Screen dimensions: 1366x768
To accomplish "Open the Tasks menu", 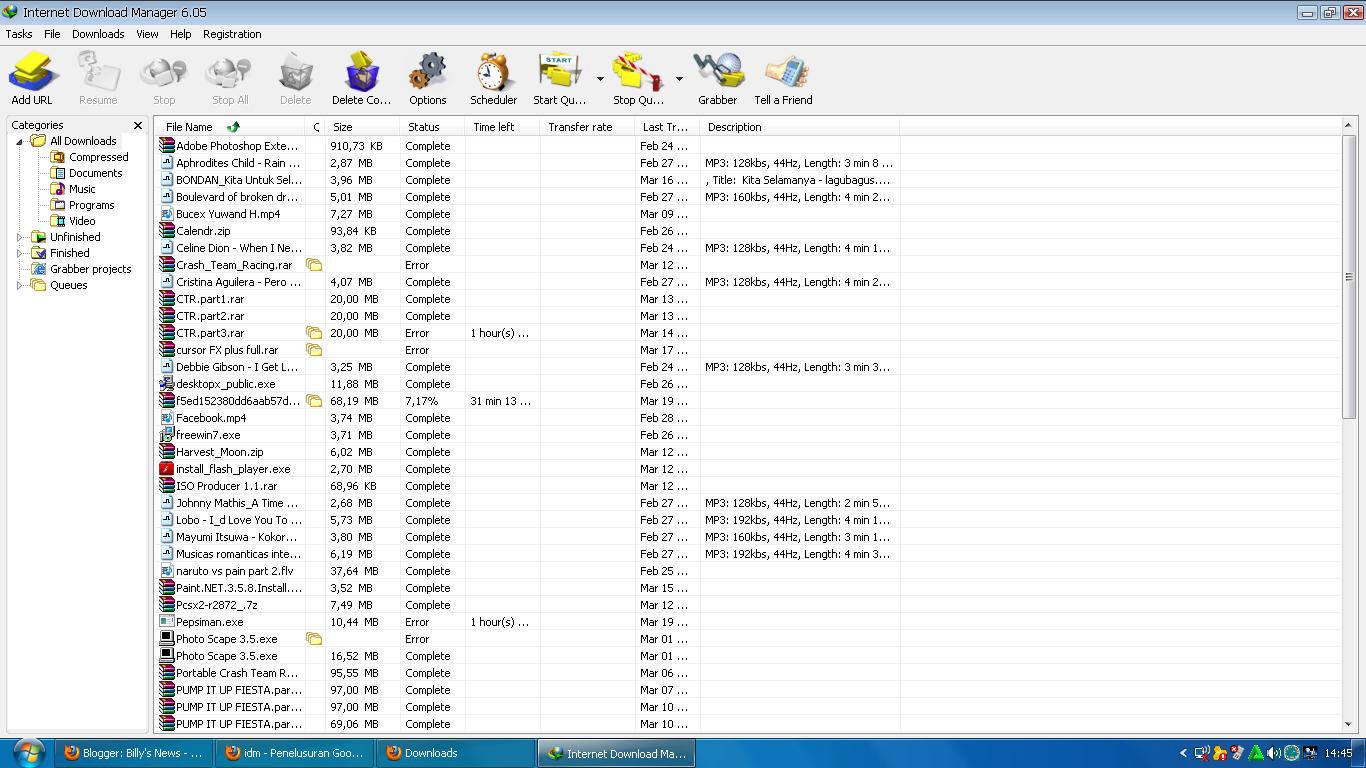I will 19,34.
